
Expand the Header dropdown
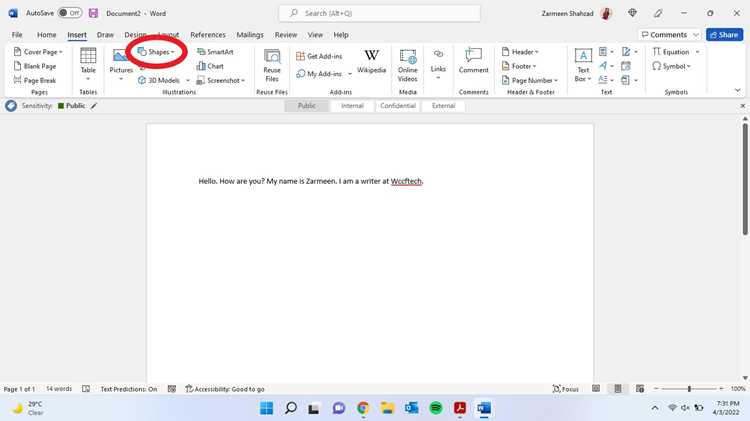coord(520,52)
